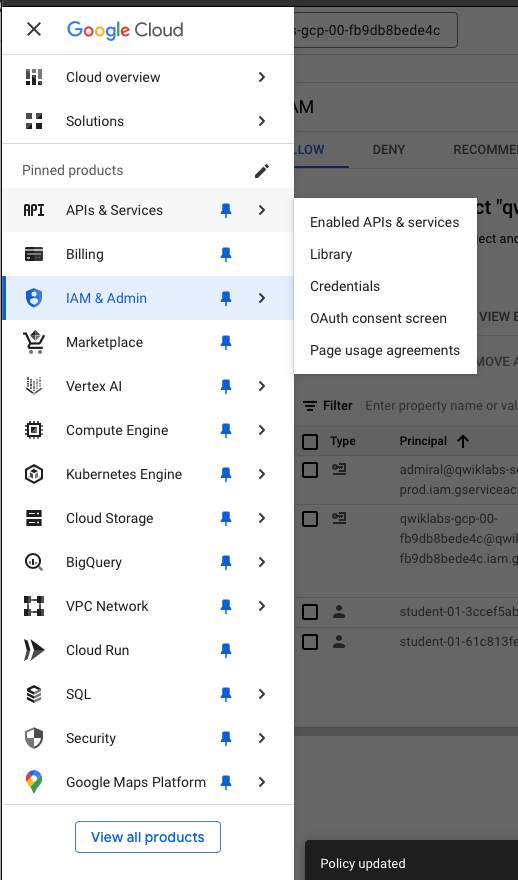Screen dimensions: 518x880
Task: Click the Vertex AI icon
Action: tap(34, 386)
